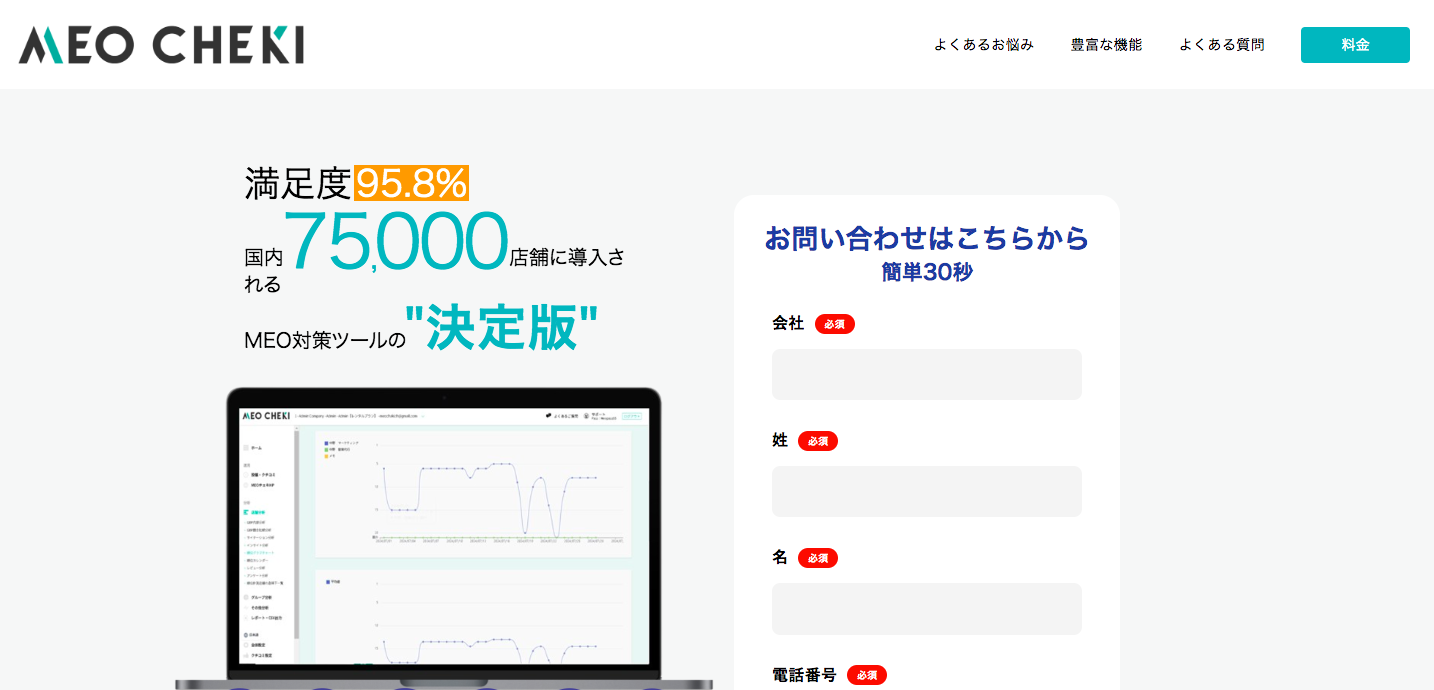Click the MEO対策ツールの text
Image resolution: width=1434 pixels, height=690 pixels.
pyautogui.click(x=325, y=341)
